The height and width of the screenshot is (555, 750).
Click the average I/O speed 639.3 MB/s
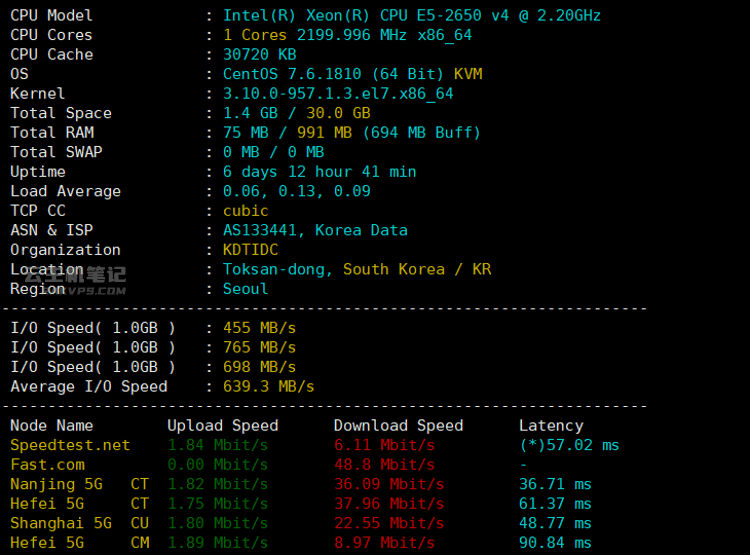coord(269,387)
